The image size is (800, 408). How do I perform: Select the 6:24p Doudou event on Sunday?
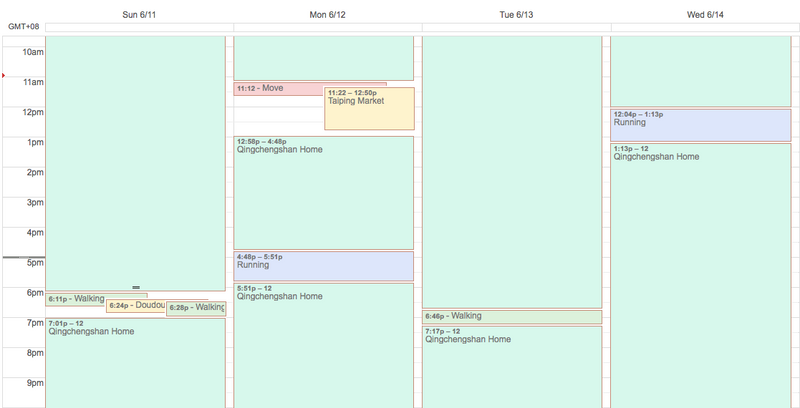coord(135,305)
